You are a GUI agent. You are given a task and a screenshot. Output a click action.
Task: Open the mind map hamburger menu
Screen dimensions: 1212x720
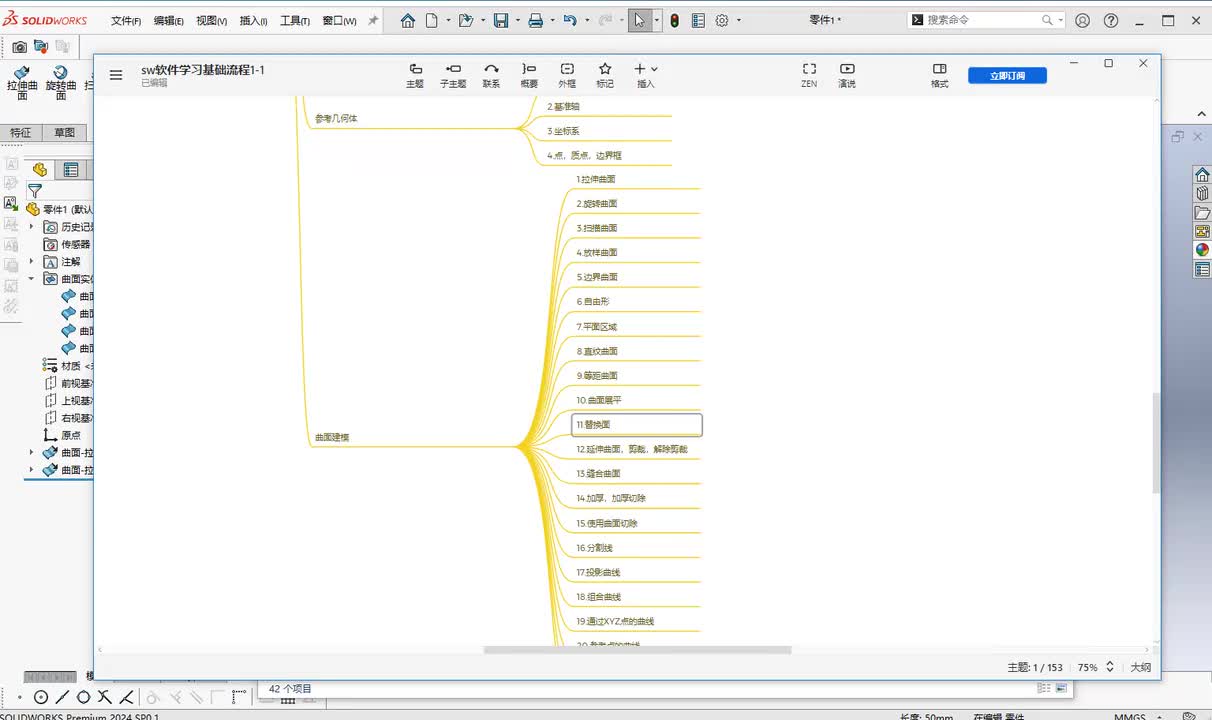(116, 74)
